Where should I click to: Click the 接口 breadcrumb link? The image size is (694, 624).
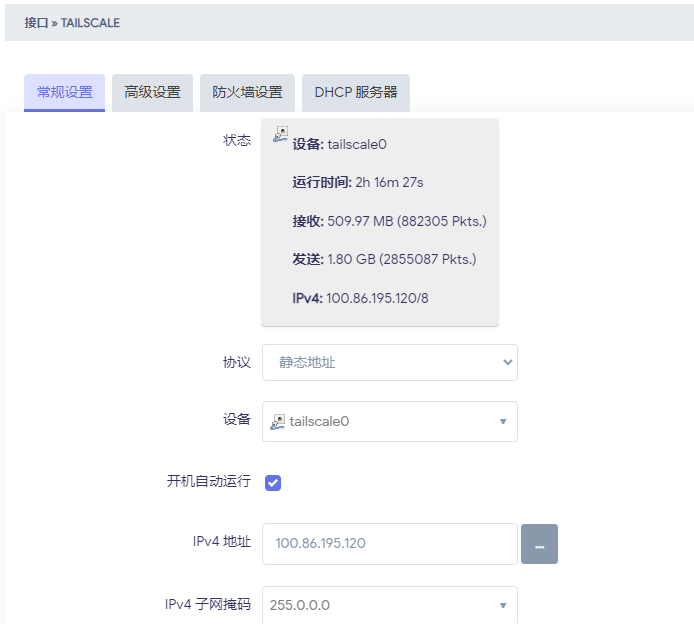coord(36,22)
